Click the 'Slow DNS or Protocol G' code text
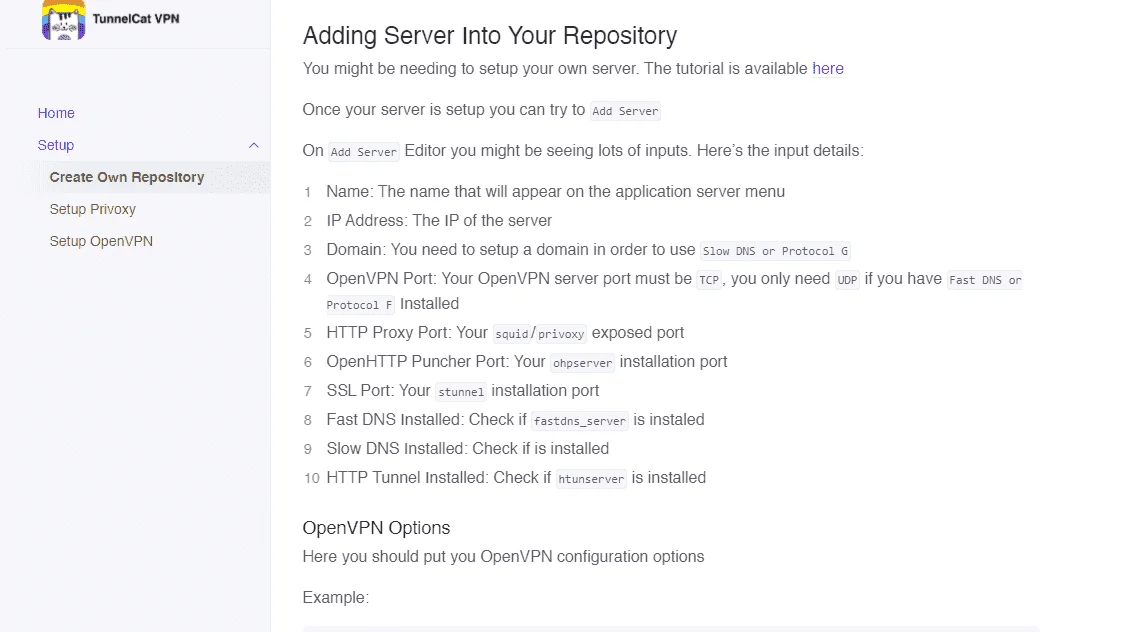Viewport: 1133px width, 632px height. [x=775, y=251]
